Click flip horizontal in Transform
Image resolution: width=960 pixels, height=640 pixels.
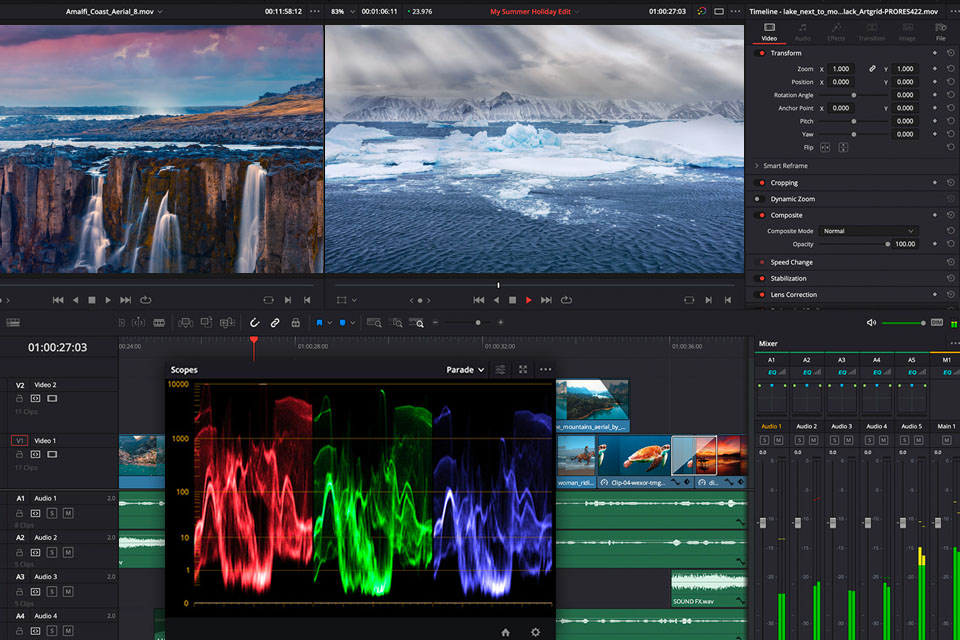pyautogui.click(x=825, y=148)
